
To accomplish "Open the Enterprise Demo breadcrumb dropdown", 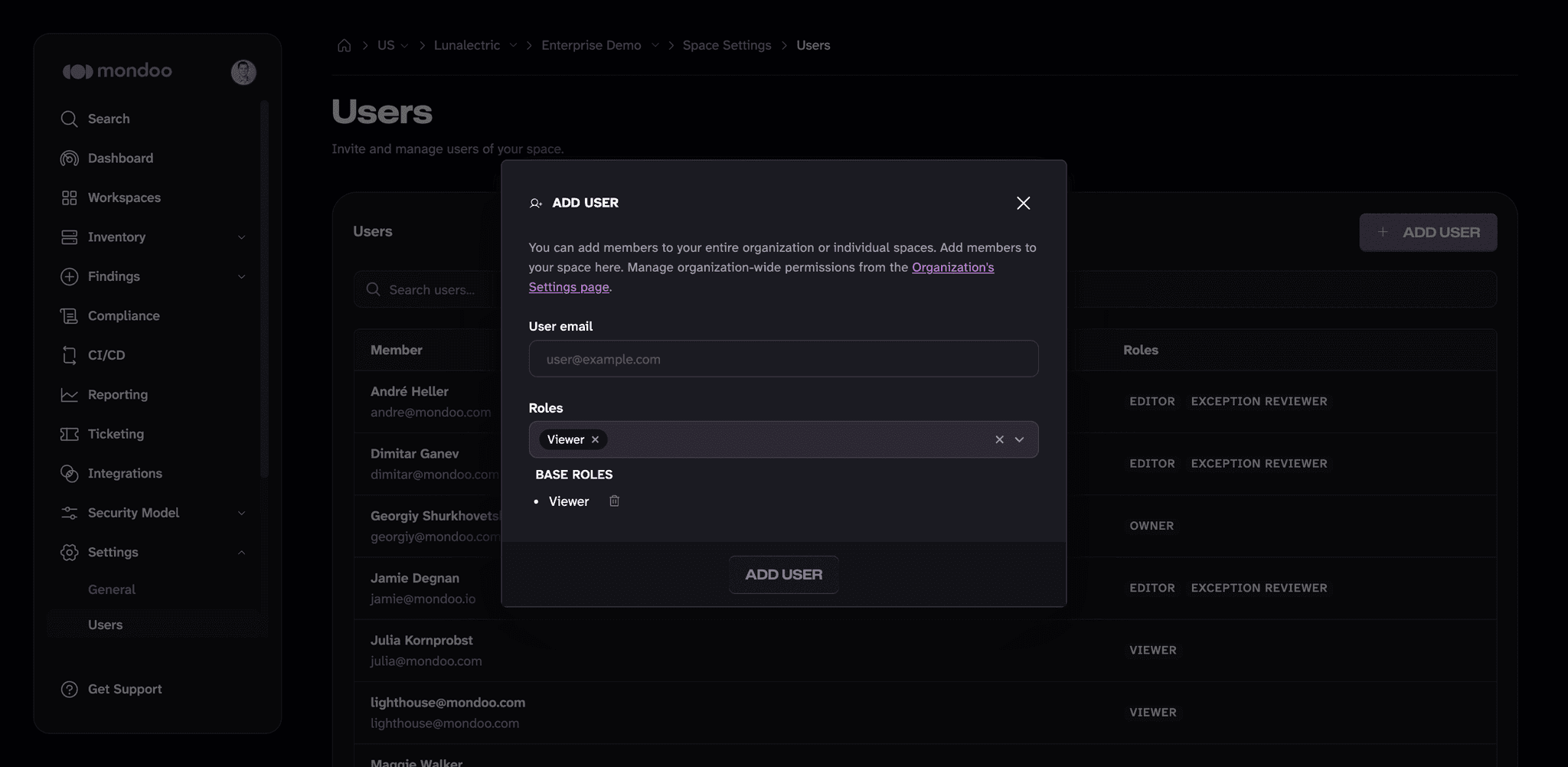I will point(655,45).
